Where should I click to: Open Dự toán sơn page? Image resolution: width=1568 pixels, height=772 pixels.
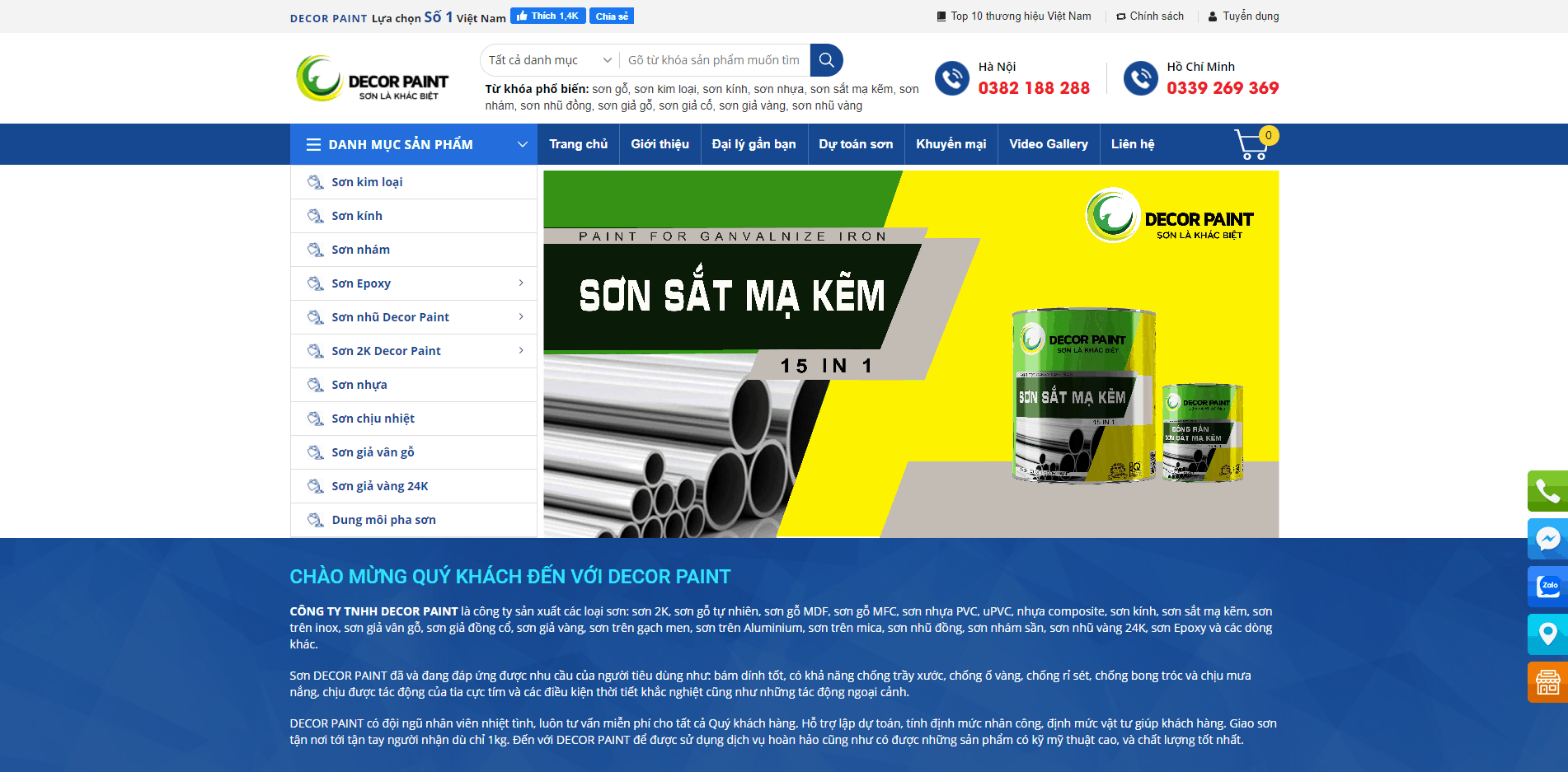click(856, 144)
